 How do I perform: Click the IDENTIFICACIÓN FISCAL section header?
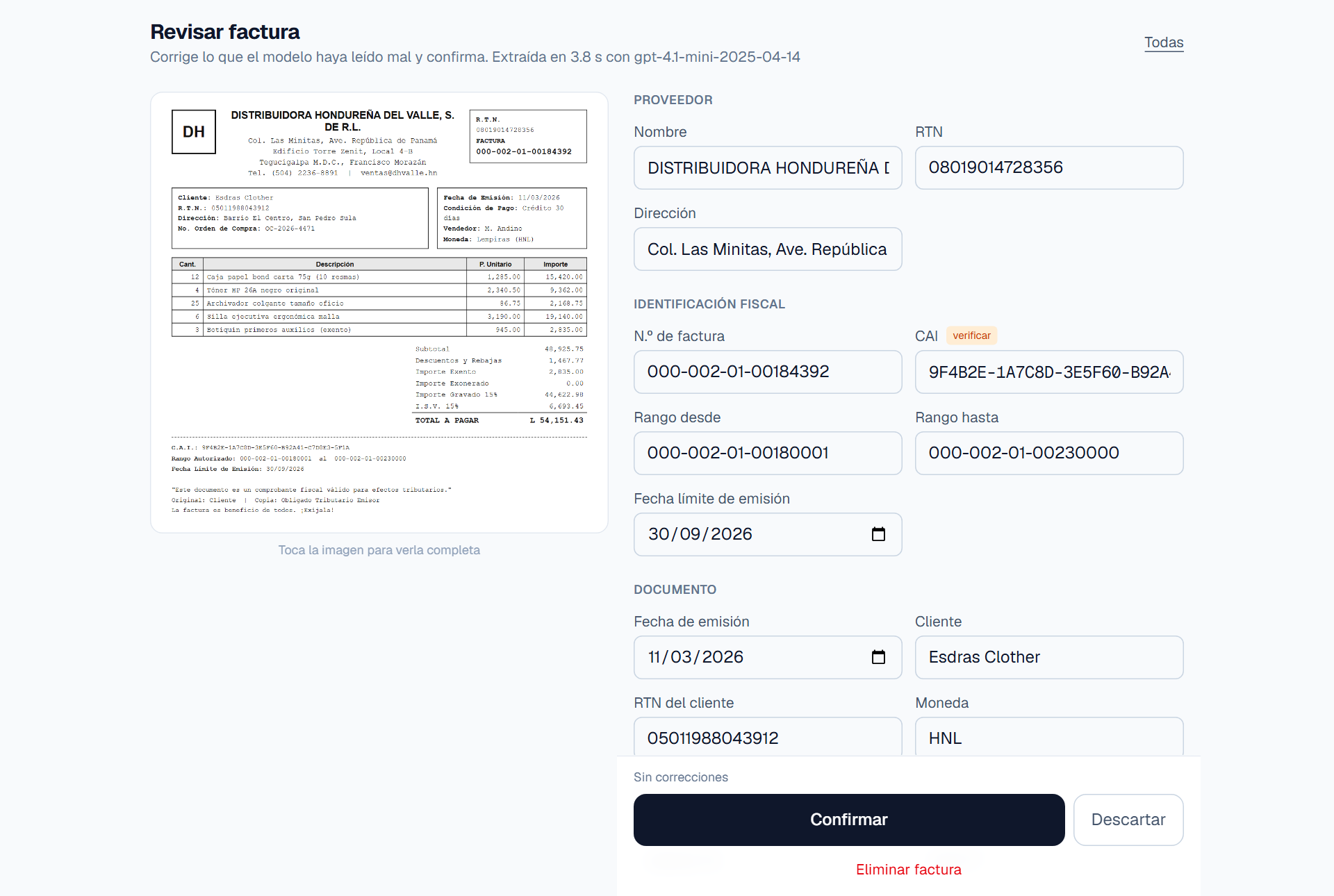709,304
